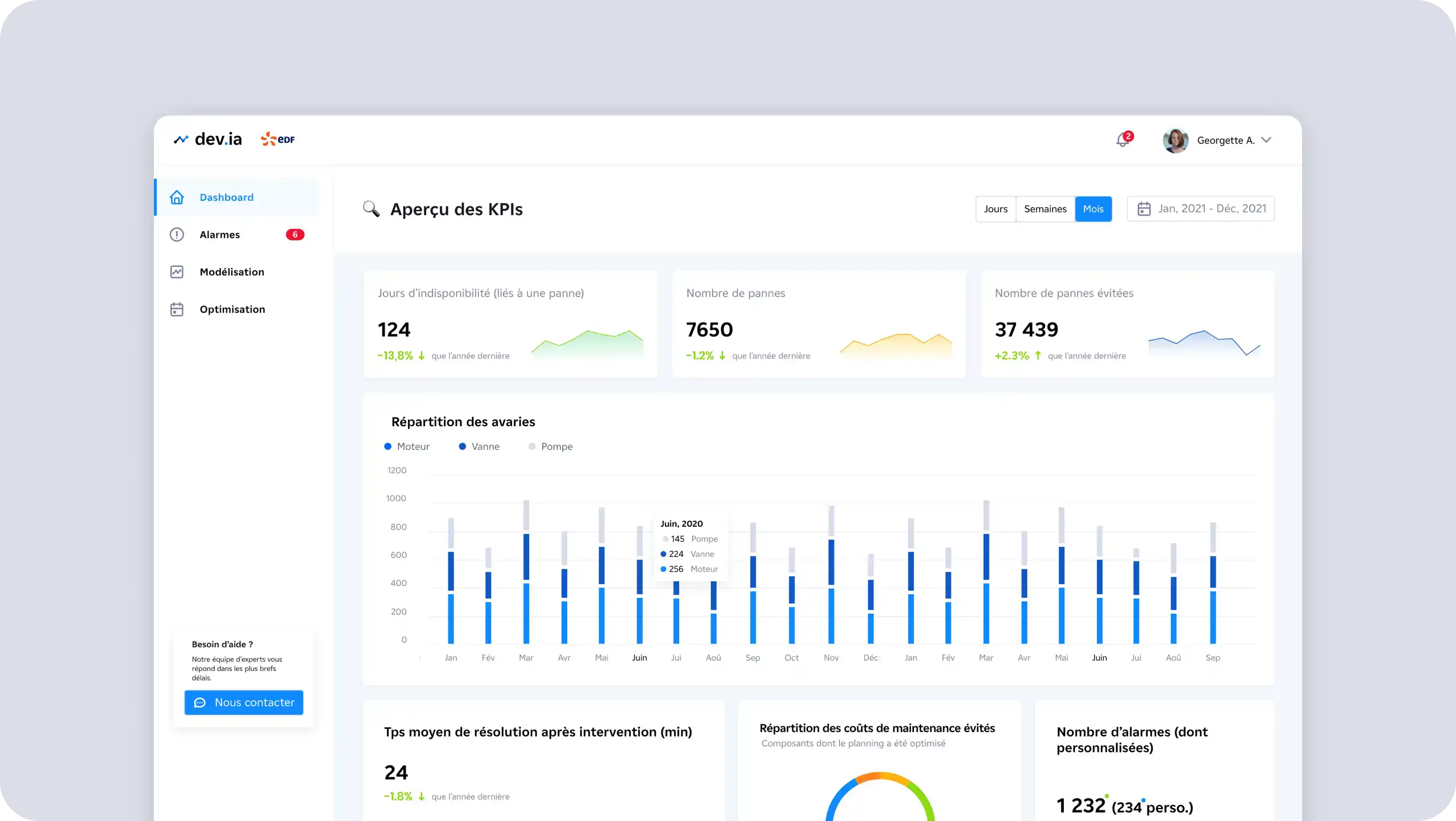The height and width of the screenshot is (821, 1456).
Task: Toggle the Moteur series in the legend
Action: 407,446
